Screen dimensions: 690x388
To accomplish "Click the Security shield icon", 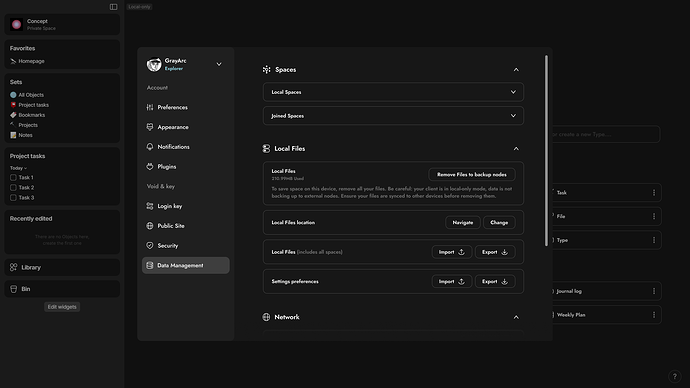I will coord(150,245).
